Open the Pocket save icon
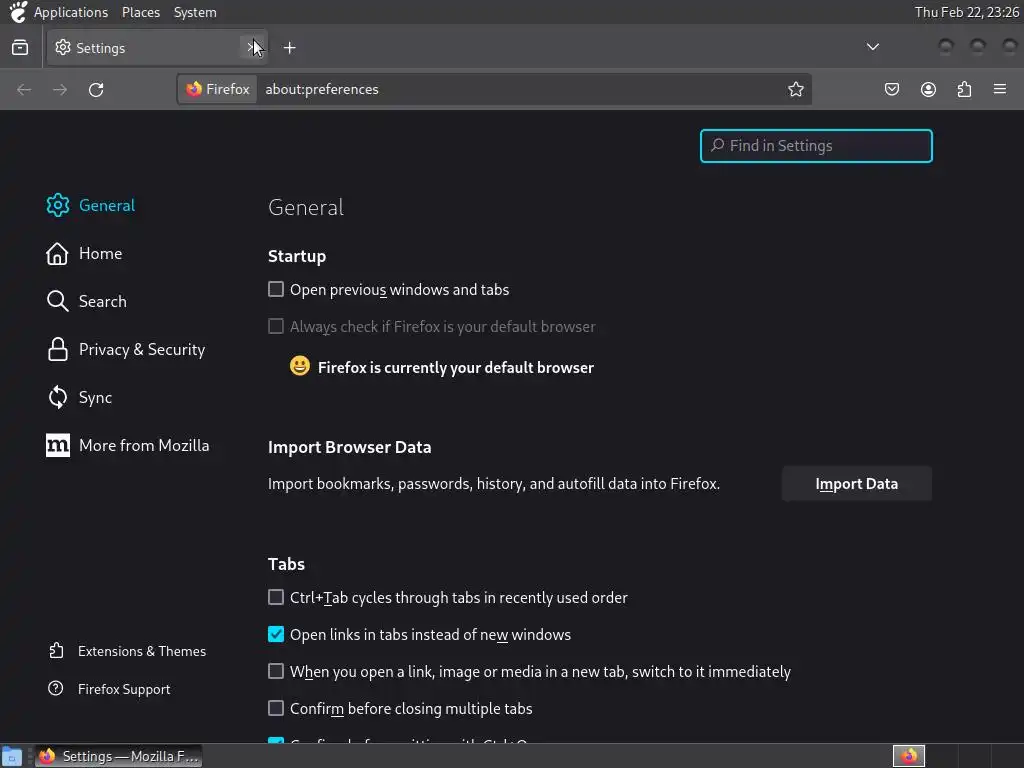 pos(892,90)
